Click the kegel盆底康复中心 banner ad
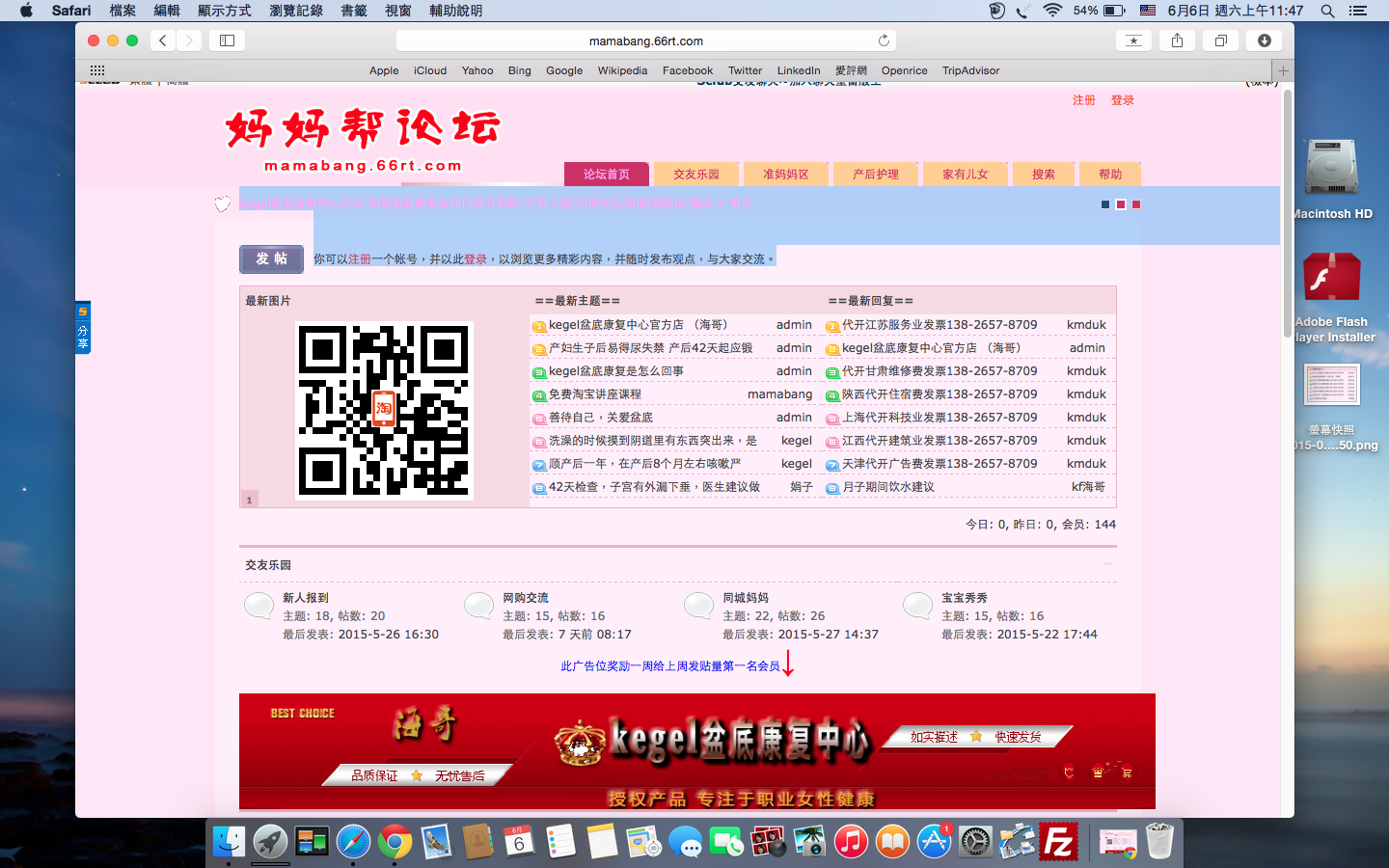1389x868 pixels. tap(697, 751)
